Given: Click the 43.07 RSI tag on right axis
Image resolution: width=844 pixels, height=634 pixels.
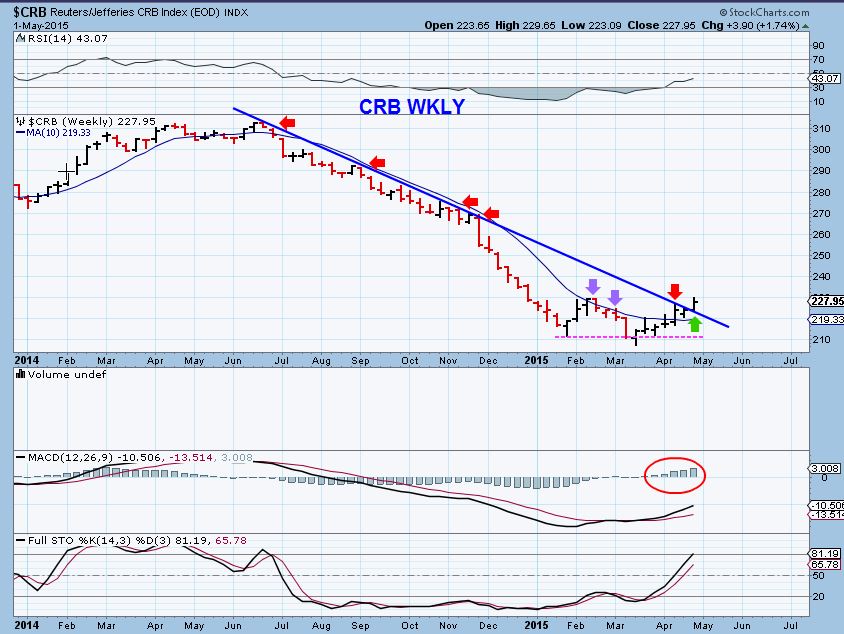Looking at the screenshot, I should pyautogui.click(x=826, y=79).
